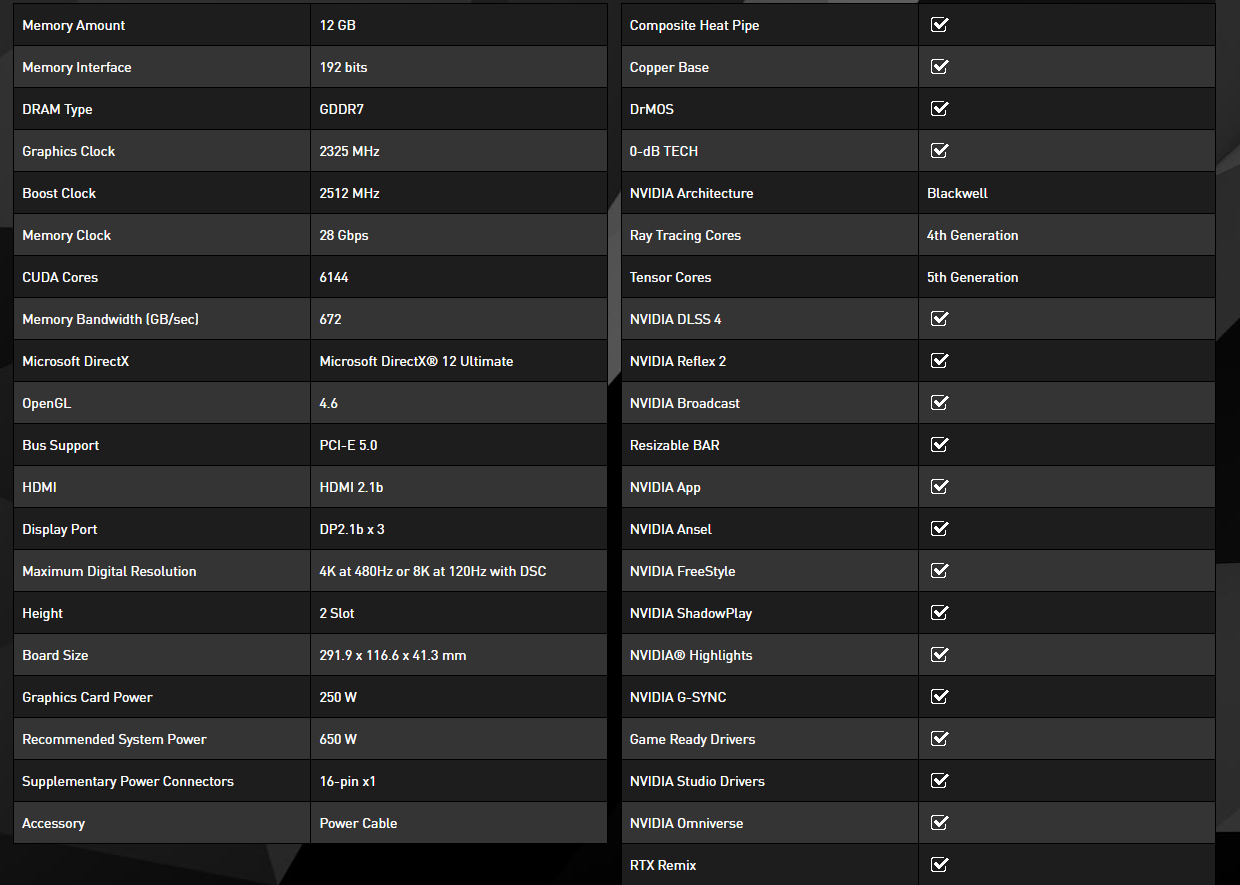Viewport: 1240px width, 885px height.
Task: Click the Game Ready Drivers checkmark
Action: (939, 739)
